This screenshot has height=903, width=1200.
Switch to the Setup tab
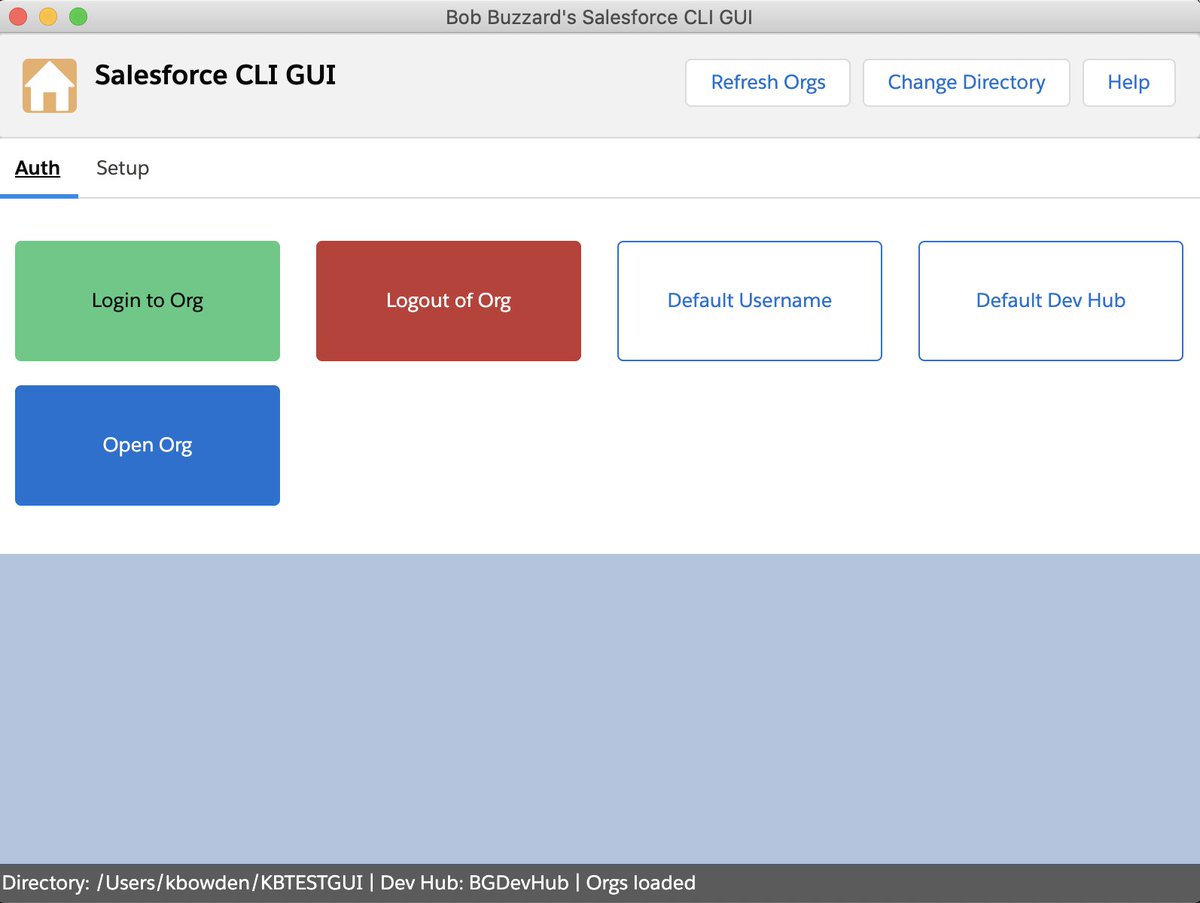tap(122, 168)
